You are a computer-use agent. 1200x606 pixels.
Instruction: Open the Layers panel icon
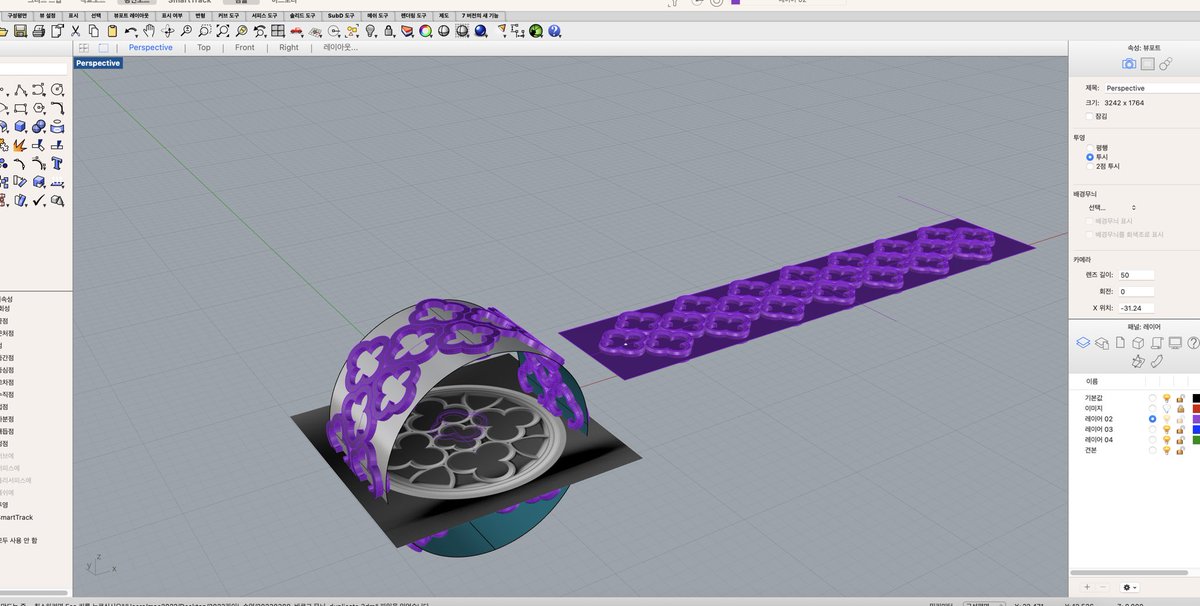coord(1083,342)
